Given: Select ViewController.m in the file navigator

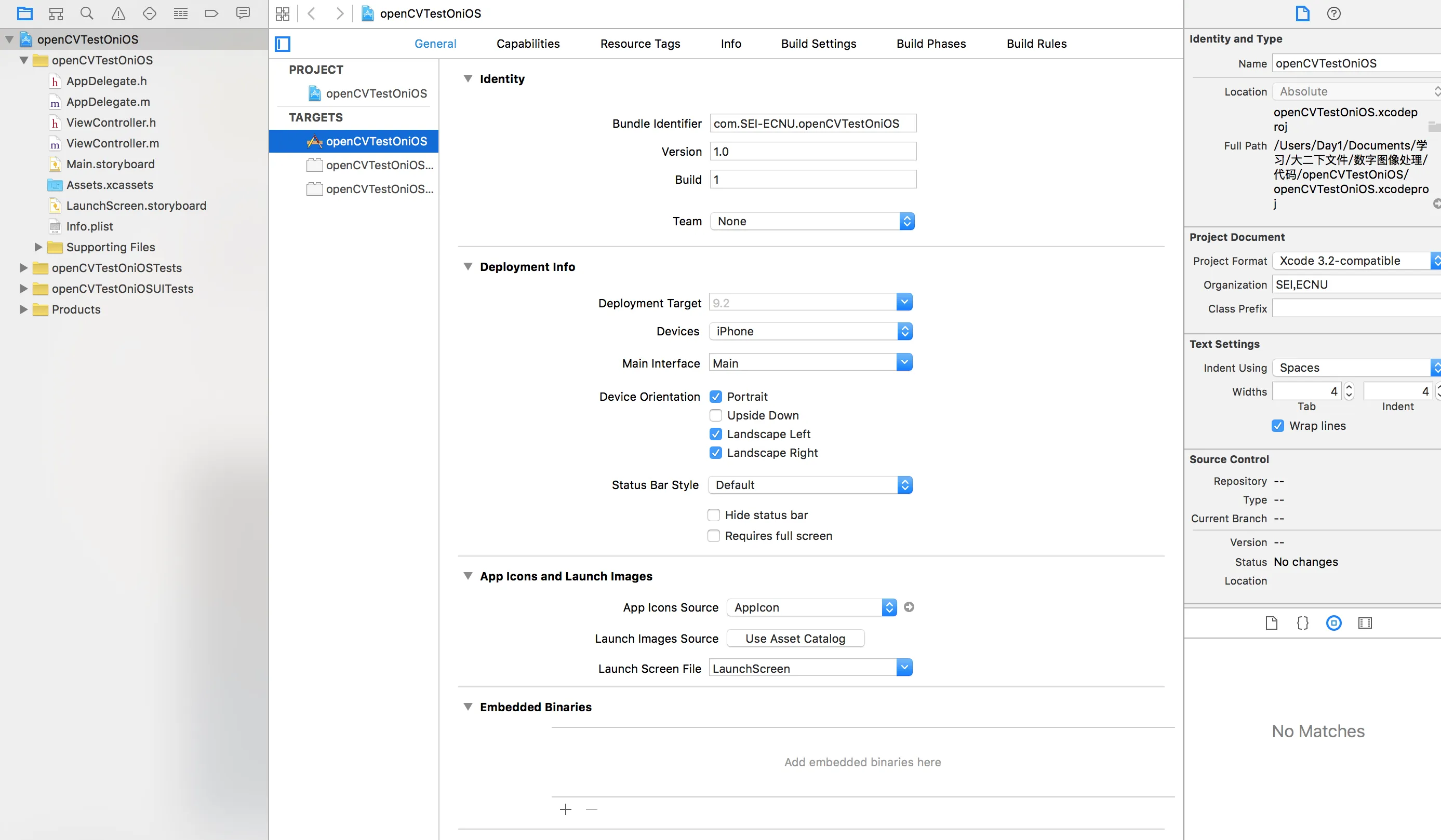Looking at the screenshot, I should (x=113, y=143).
